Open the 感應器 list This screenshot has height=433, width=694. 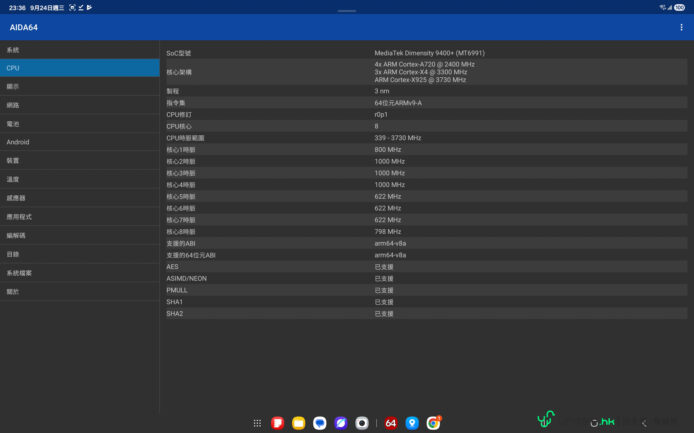pyautogui.click(x=80, y=198)
